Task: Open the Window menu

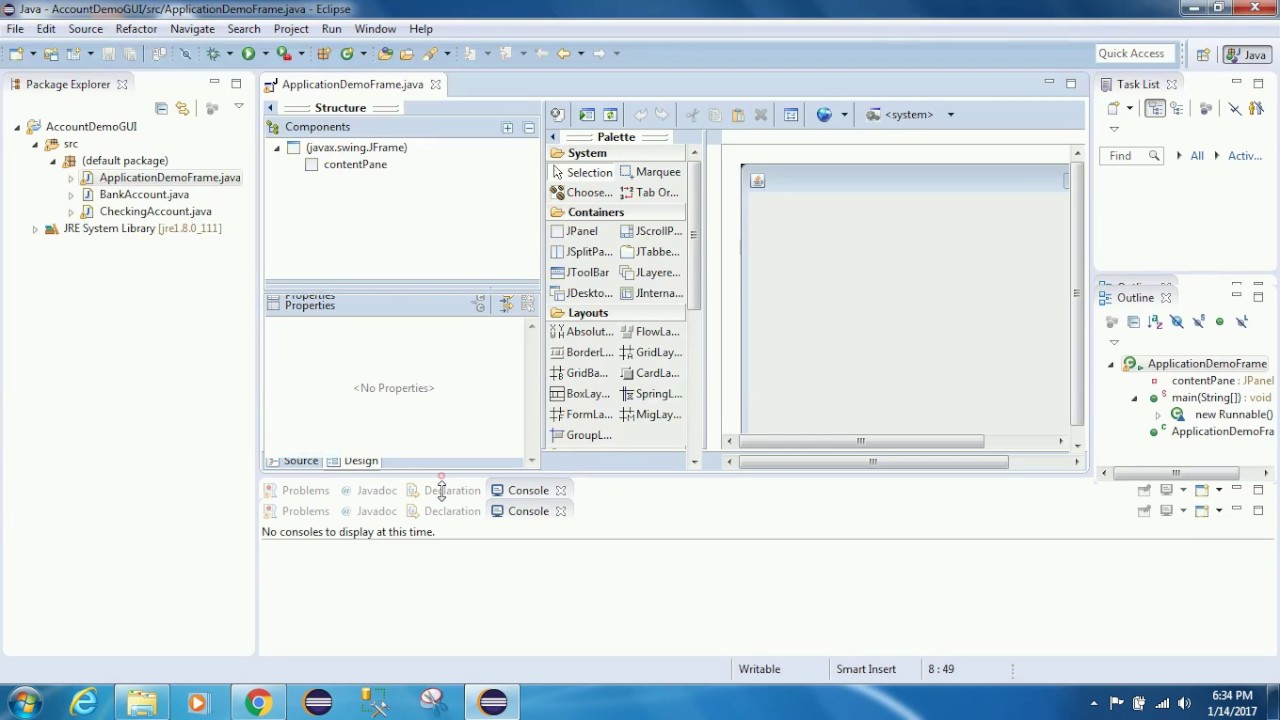Action: [375, 29]
